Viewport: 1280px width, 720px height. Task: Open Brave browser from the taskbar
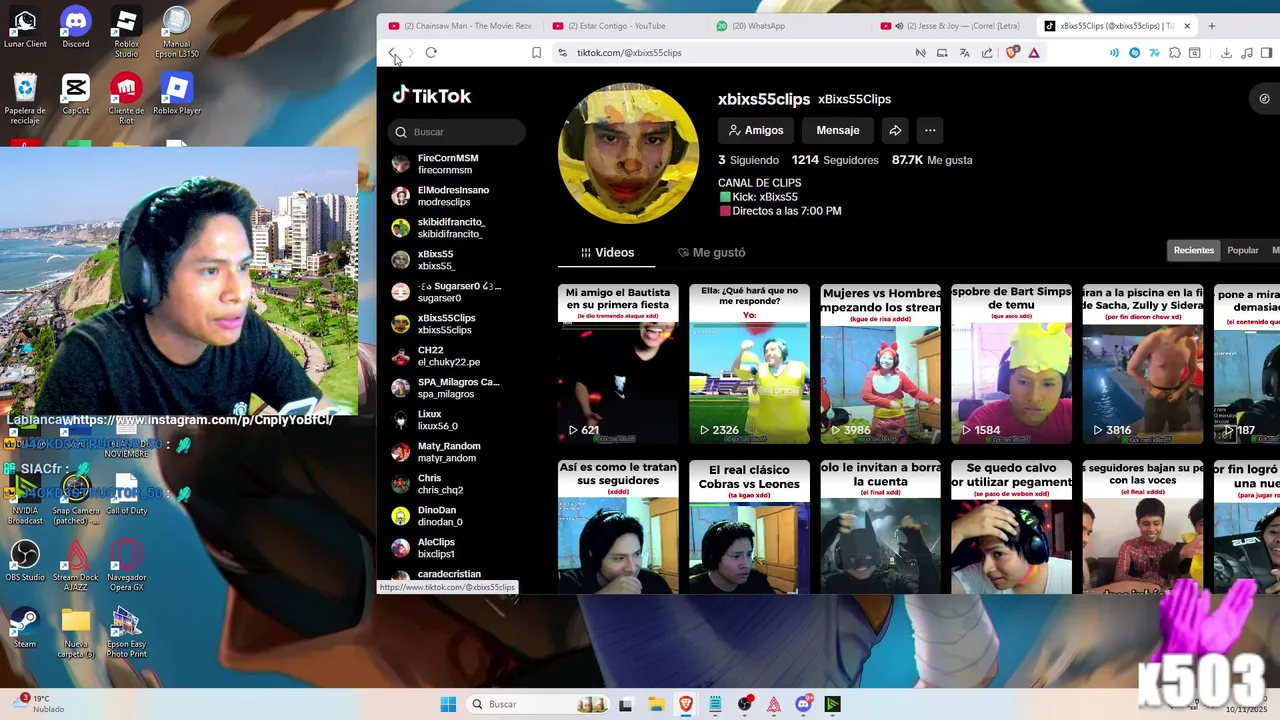tap(686, 704)
